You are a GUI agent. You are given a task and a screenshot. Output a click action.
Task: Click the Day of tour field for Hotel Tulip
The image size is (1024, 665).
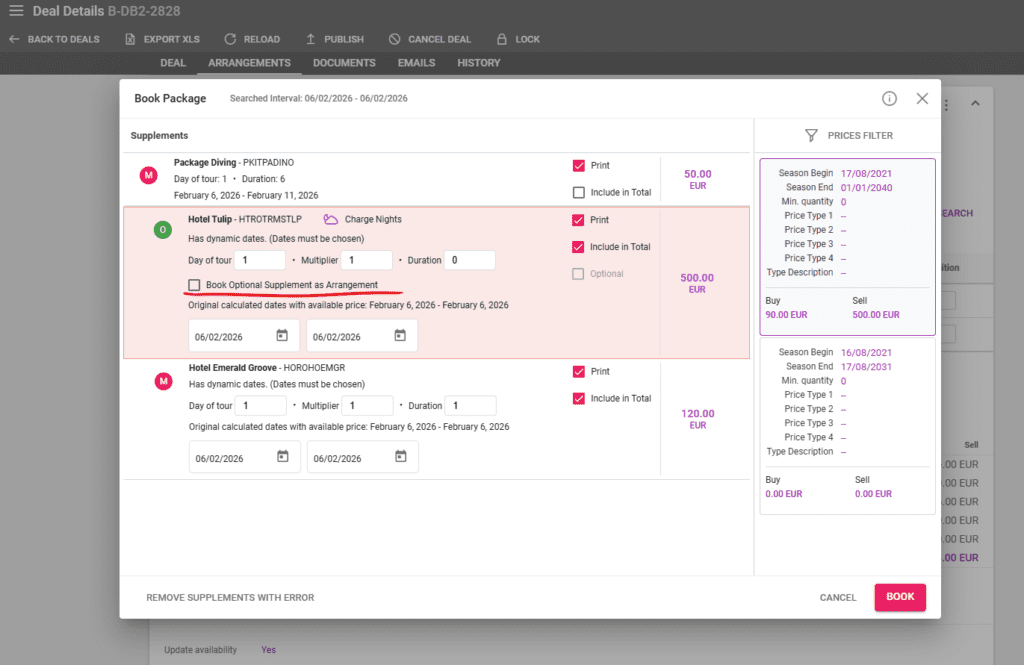coord(259,259)
